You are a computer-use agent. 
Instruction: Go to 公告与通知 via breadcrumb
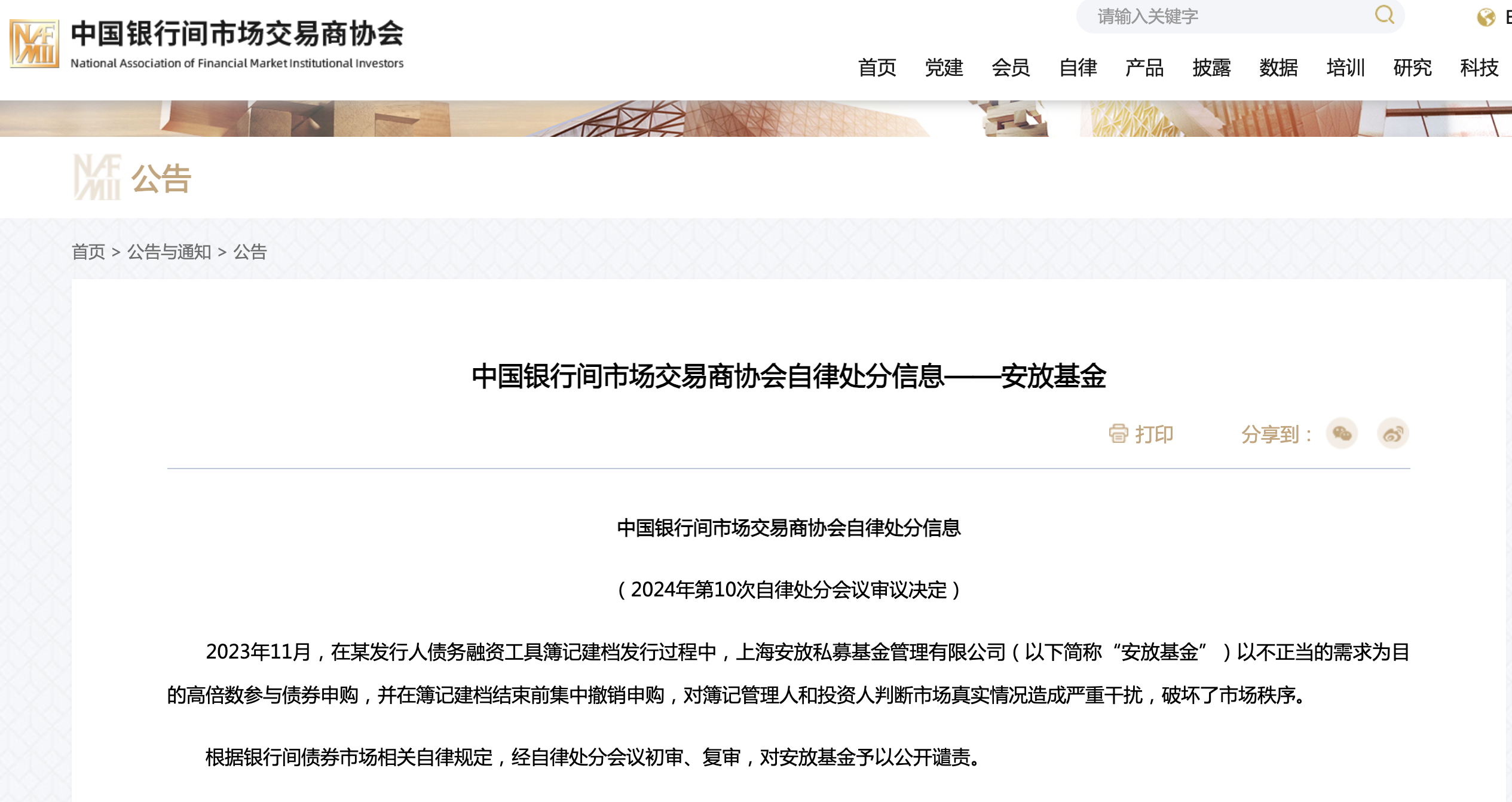click(x=169, y=253)
